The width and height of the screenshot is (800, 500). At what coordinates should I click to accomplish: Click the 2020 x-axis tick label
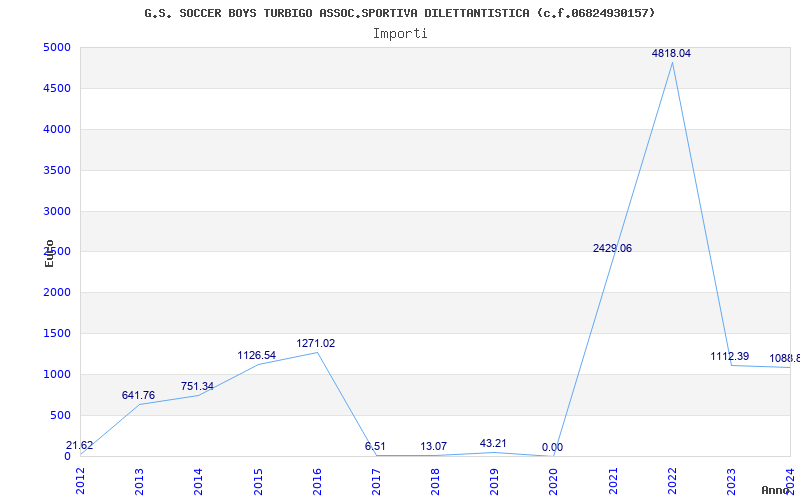(554, 481)
